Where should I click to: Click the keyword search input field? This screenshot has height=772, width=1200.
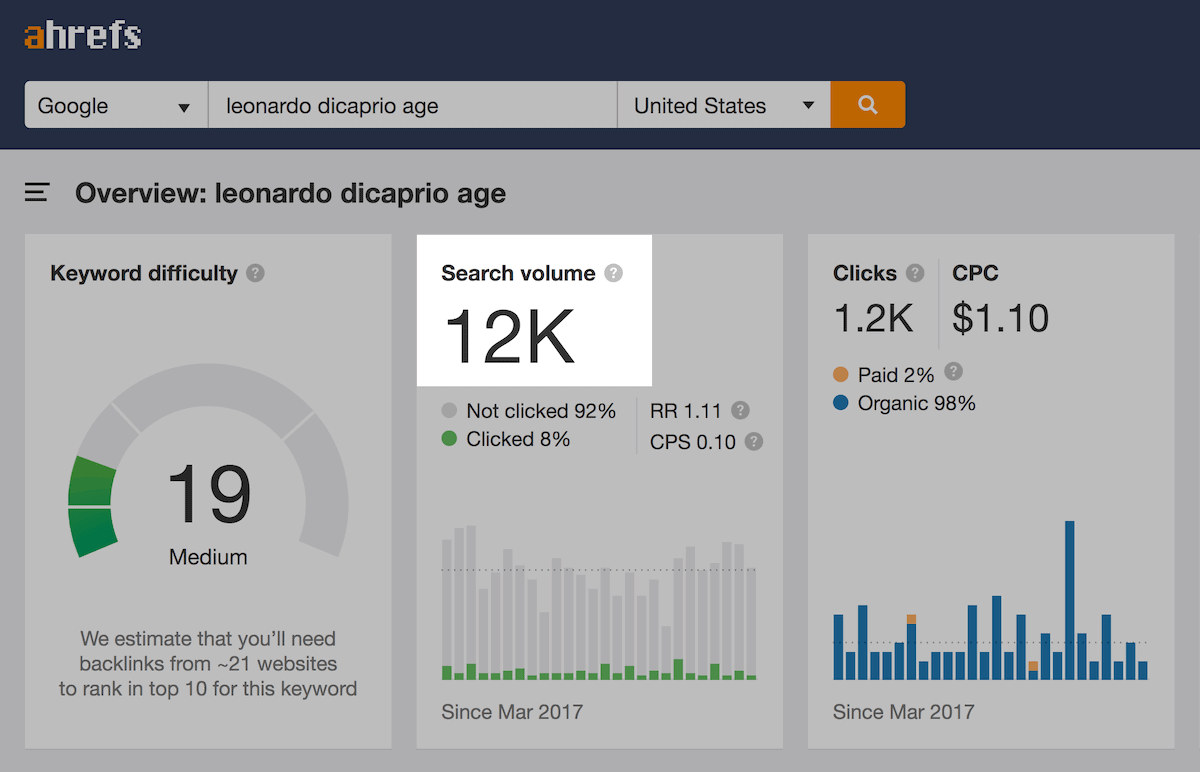(413, 105)
